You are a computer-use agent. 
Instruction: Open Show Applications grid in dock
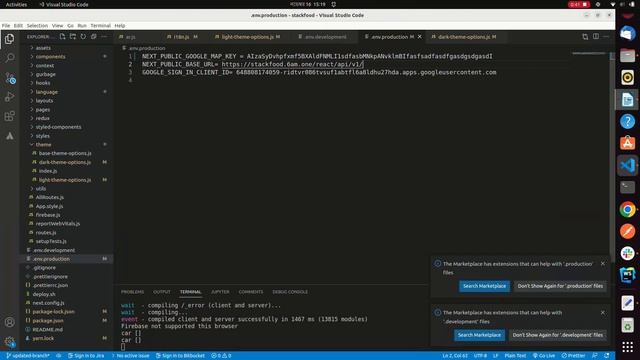tap(627, 347)
